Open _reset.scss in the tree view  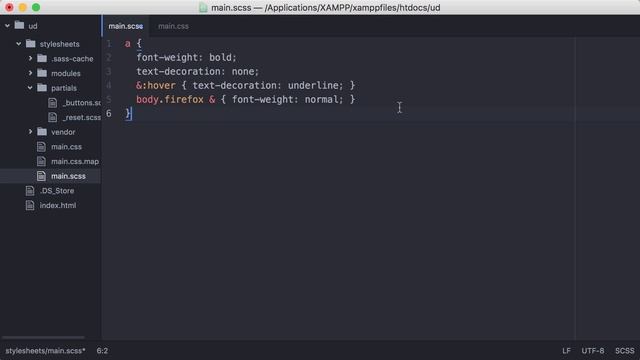coord(82,117)
